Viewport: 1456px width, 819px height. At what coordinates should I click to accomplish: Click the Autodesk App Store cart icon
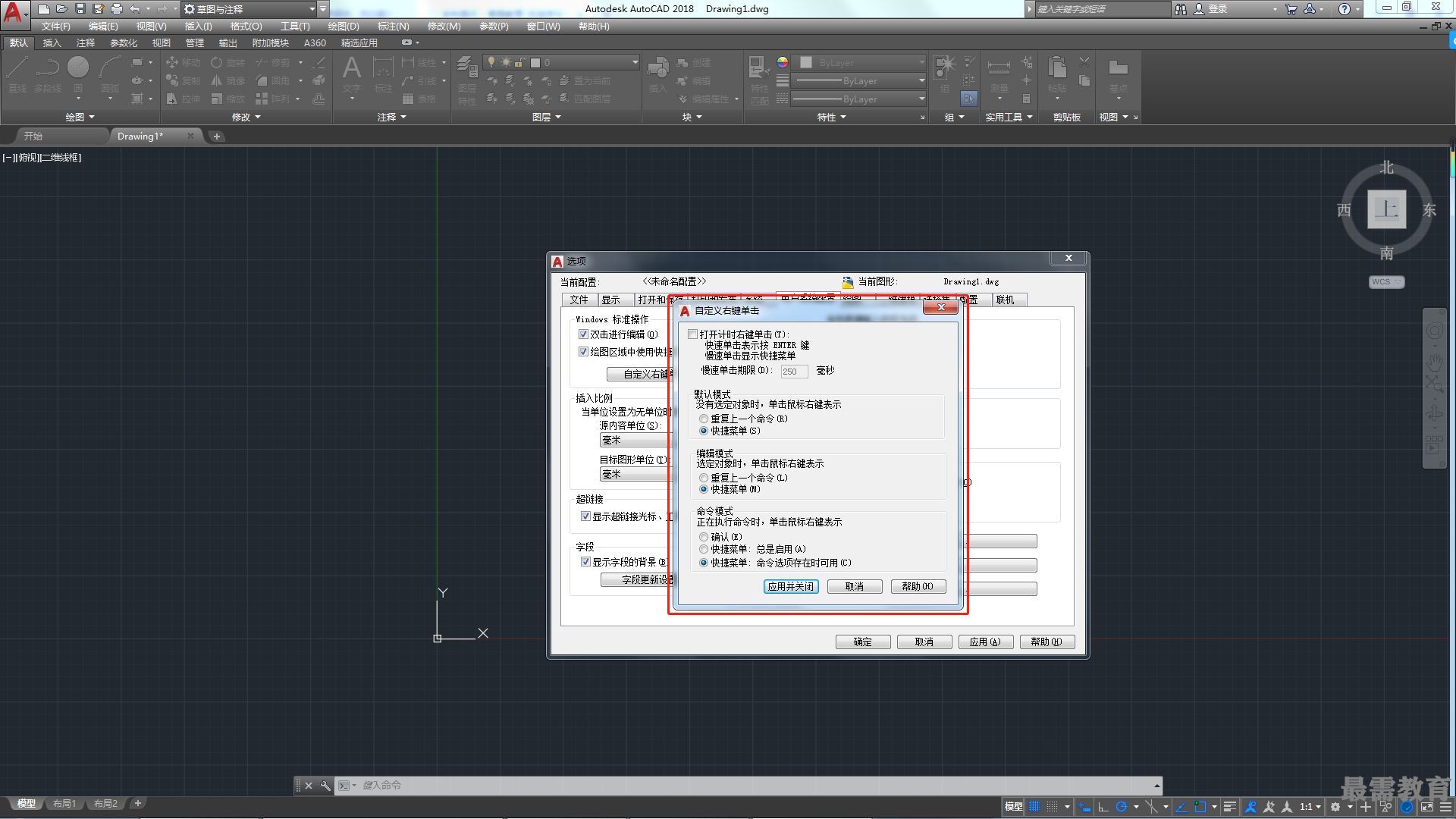[1291, 9]
